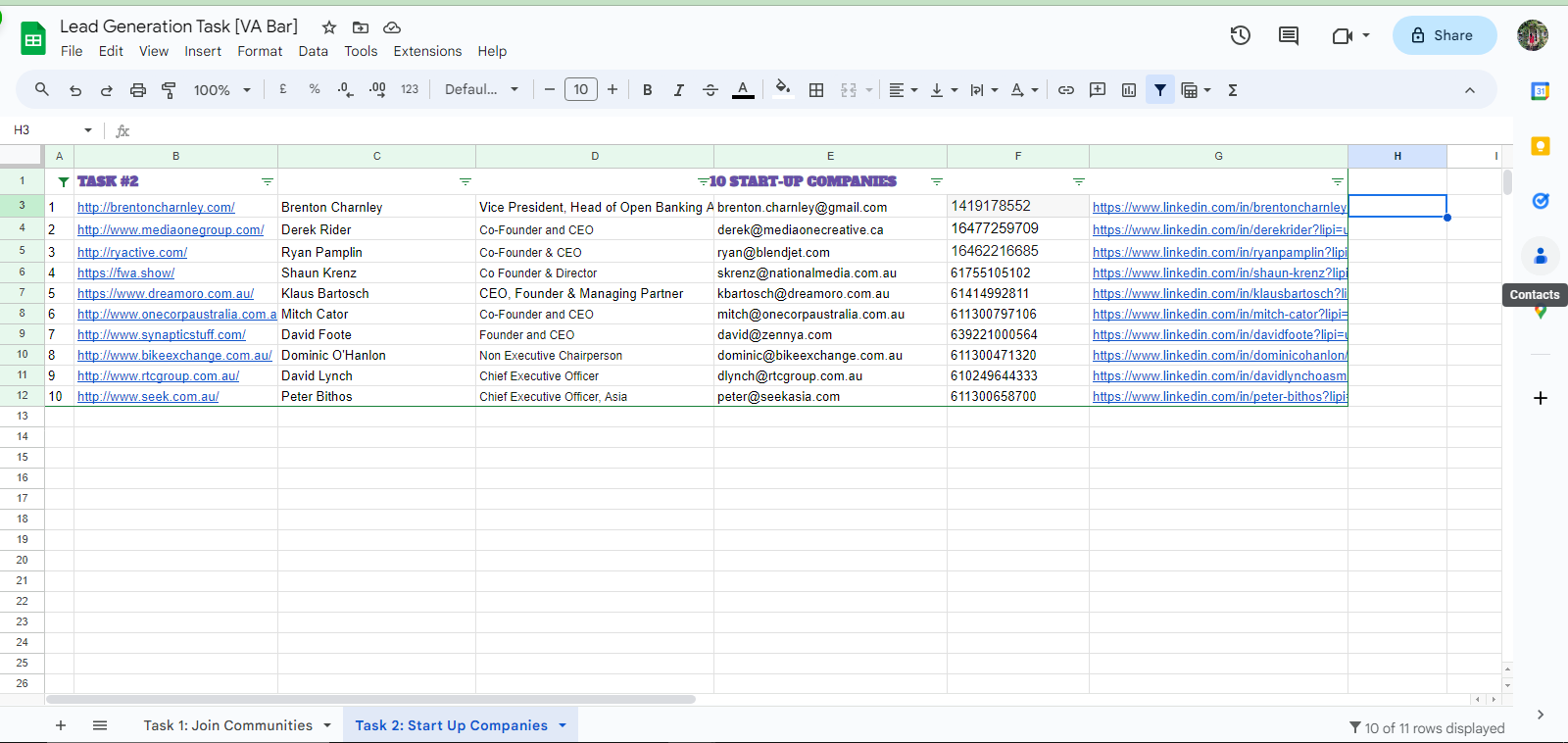Open the Keep side panel

click(1541, 146)
